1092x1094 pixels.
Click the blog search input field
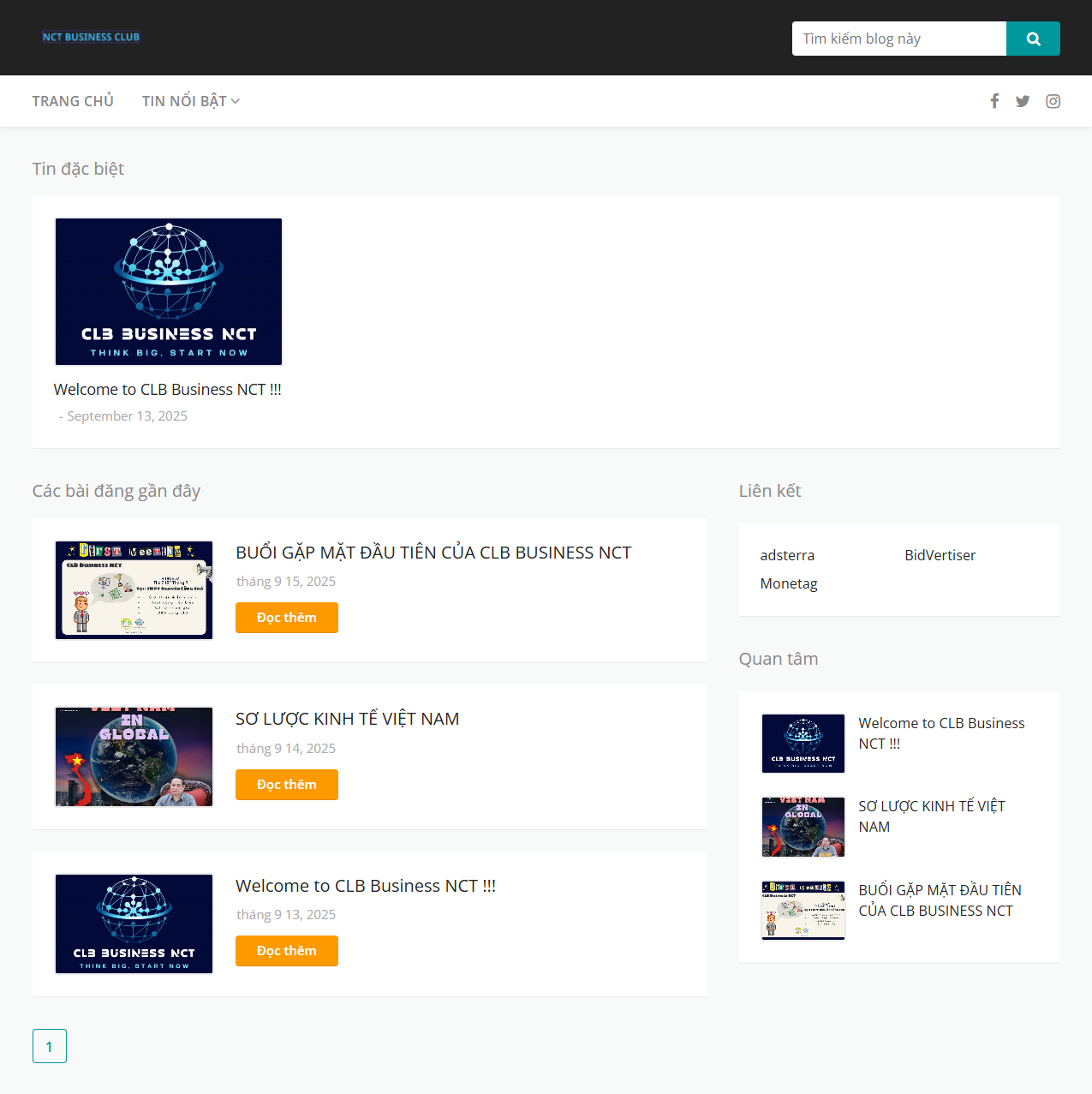point(898,39)
